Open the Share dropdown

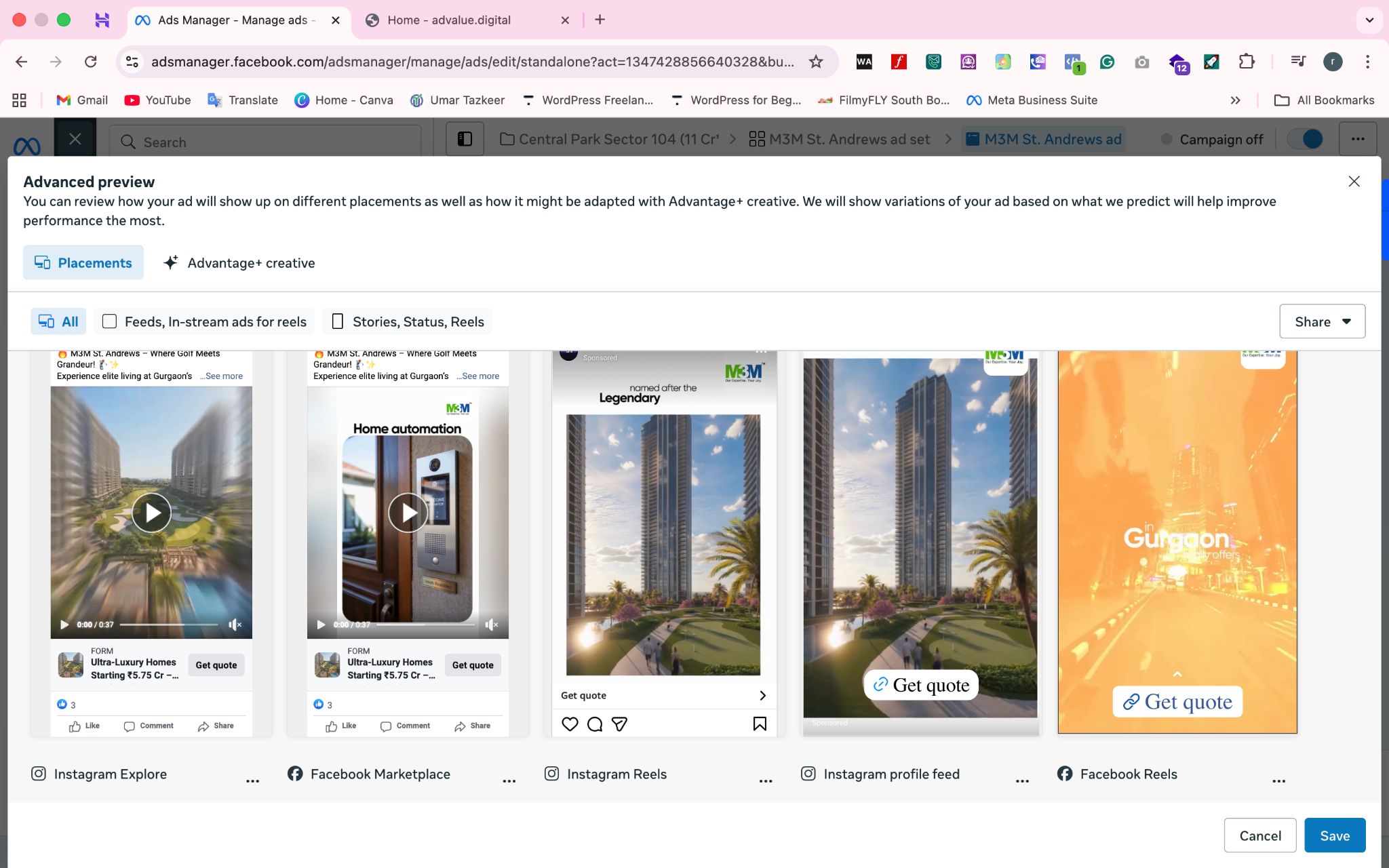pyautogui.click(x=1322, y=321)
